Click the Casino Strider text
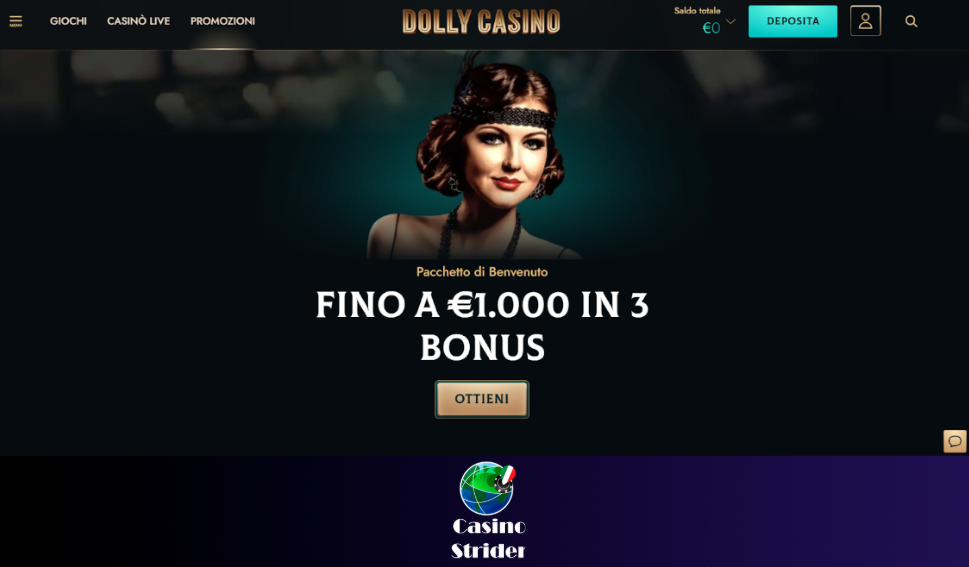The height and width of the screenshot is (567, 969). tap(488, 538)
